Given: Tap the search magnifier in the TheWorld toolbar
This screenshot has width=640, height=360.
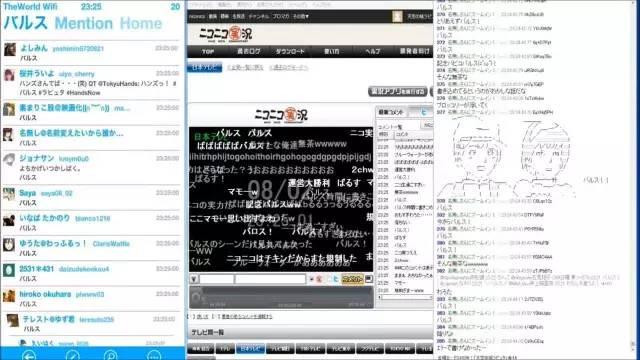Looking at the screenshot, I should (111, 356).
